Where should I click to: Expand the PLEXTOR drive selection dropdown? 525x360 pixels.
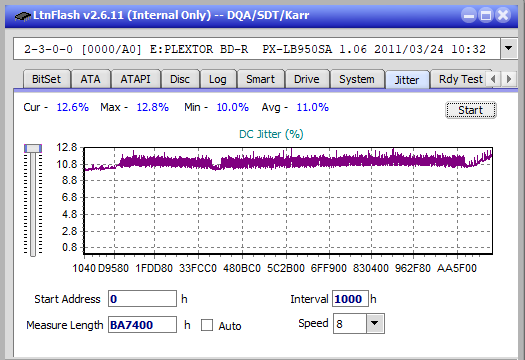[x=509, y=49]
